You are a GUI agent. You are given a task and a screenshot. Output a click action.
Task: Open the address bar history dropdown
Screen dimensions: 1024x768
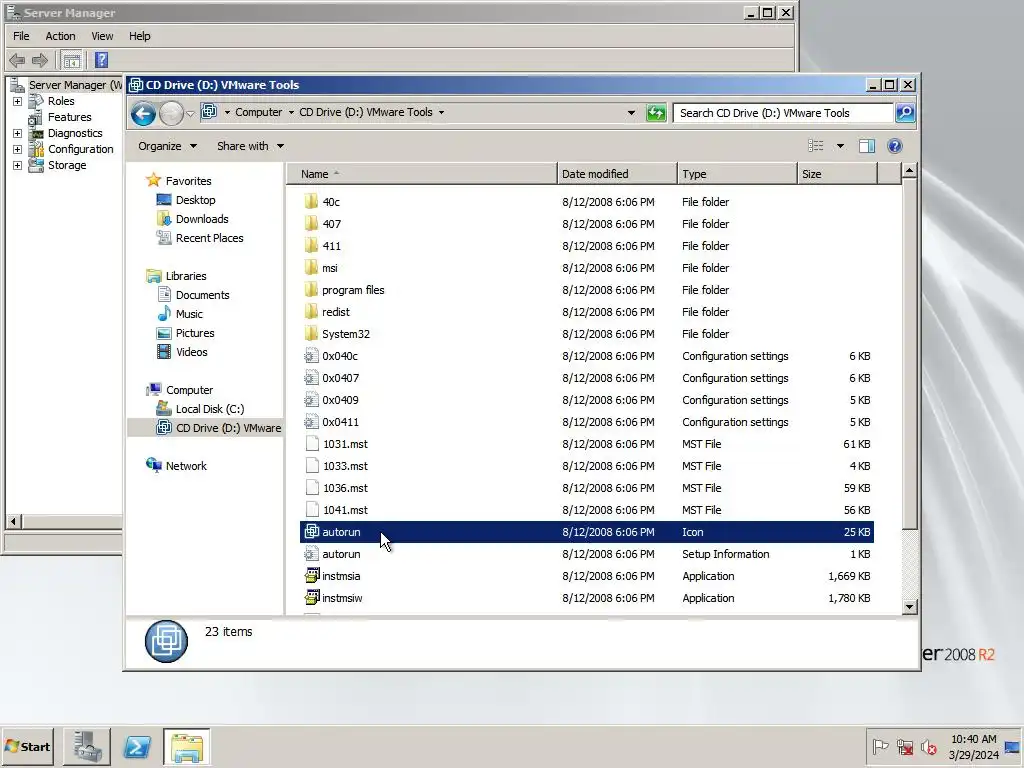pos(631,113)
